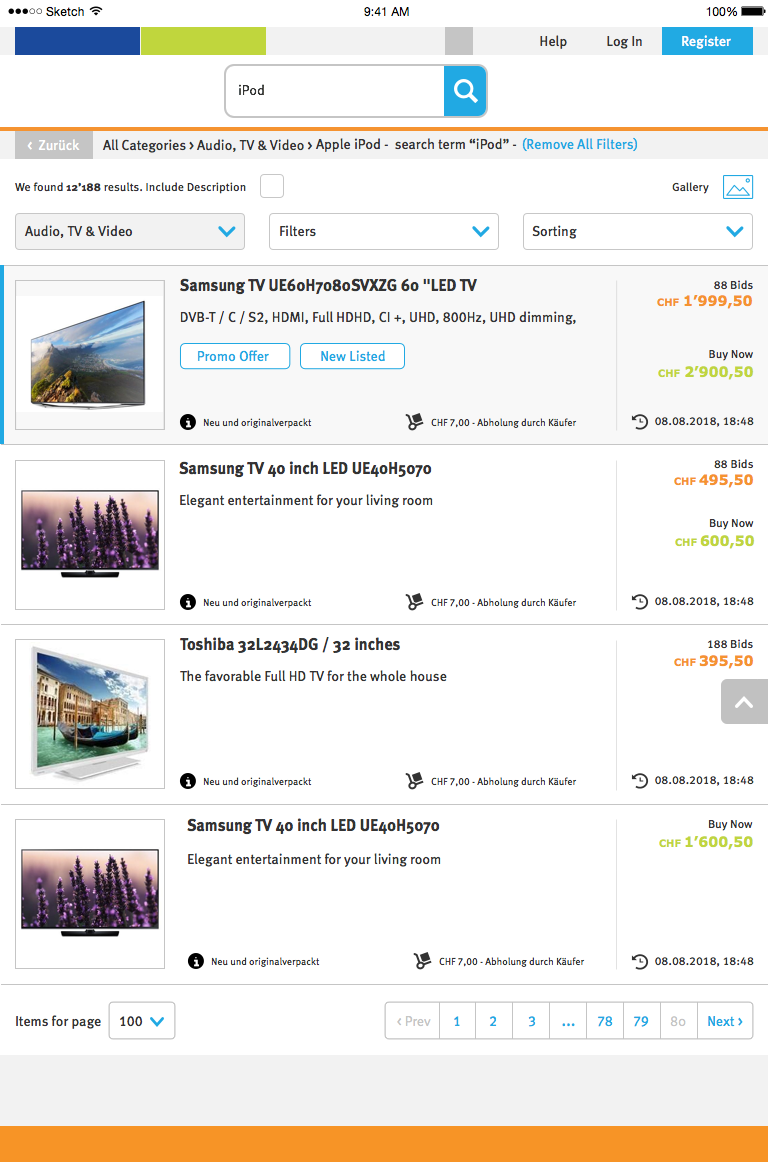Click the Promo Offer tag
The height and width of the screenshot is (1162, 768).
pos(235,356)
